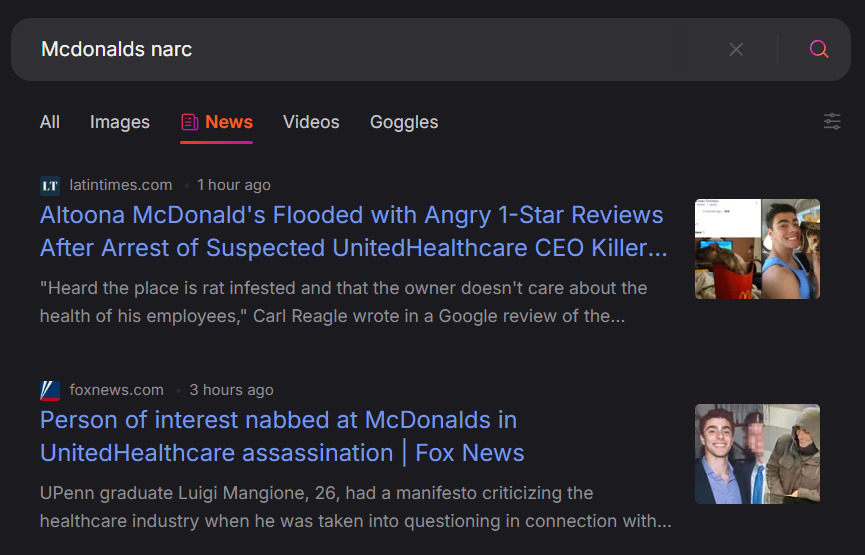
Task: Click the latintimes.com source name
Action: pyautogui.click(x=121, y=185)
